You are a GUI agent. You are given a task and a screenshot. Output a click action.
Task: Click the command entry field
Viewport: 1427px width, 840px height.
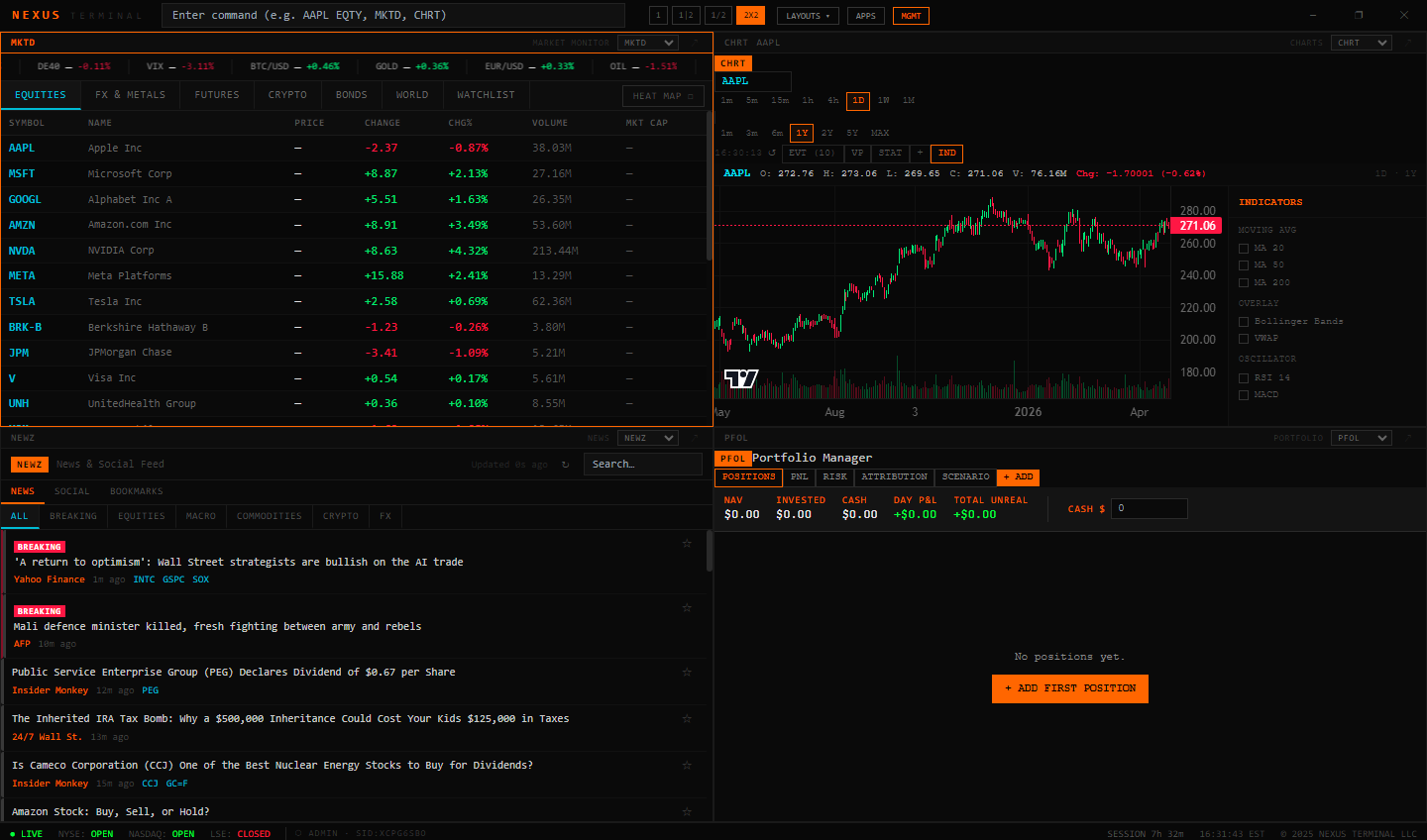[x=393, y=15]
